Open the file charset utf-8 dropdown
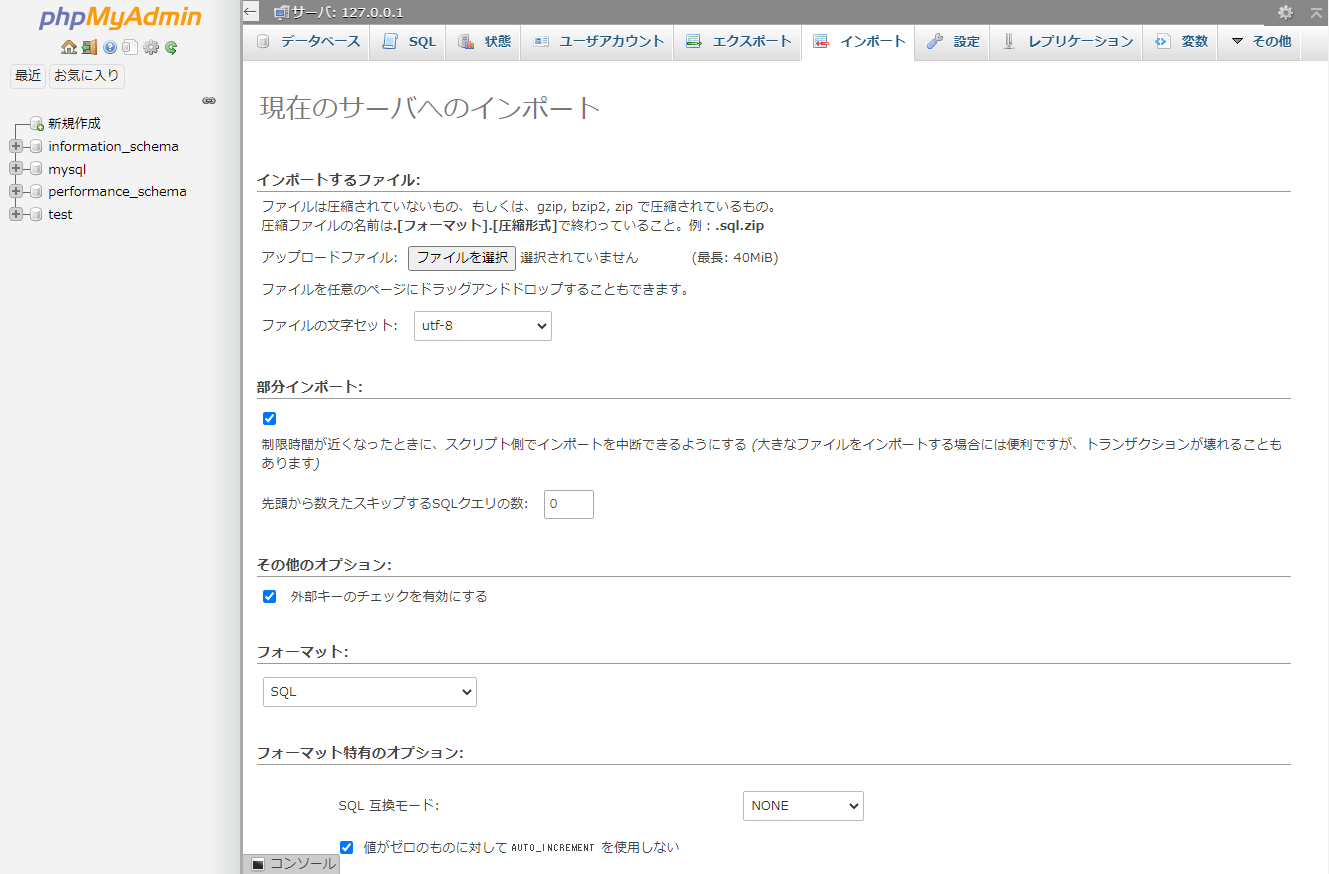 pyautogui.click(x=482, y=326)
